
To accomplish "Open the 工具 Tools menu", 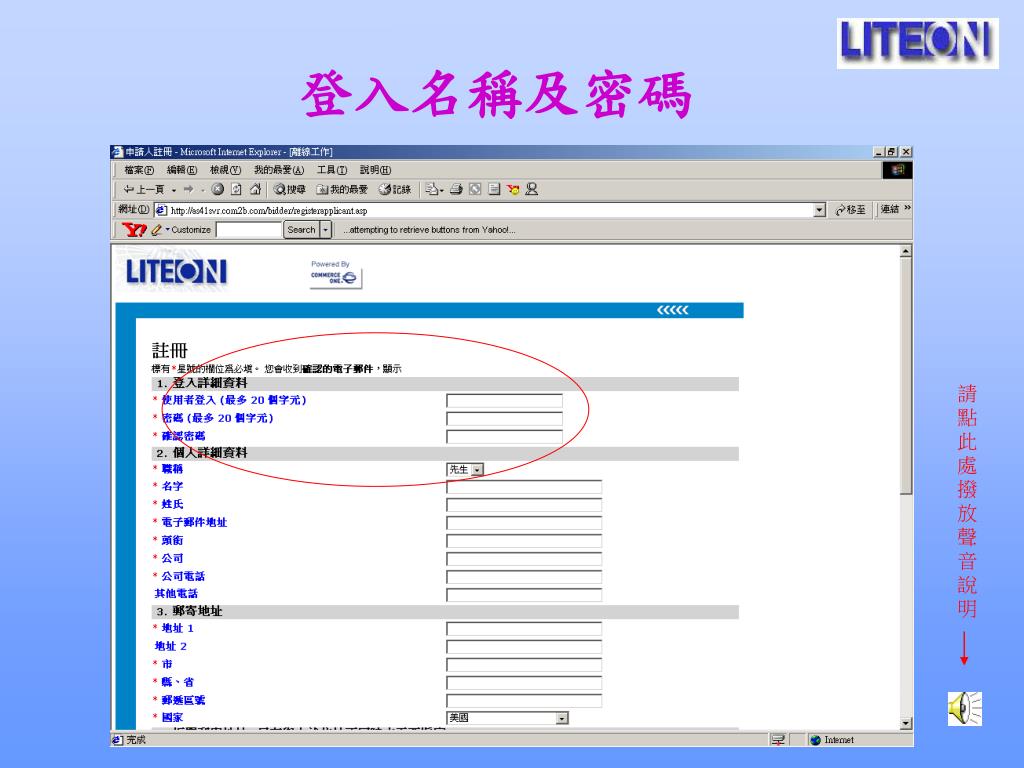I will click(x=332, y=170).
